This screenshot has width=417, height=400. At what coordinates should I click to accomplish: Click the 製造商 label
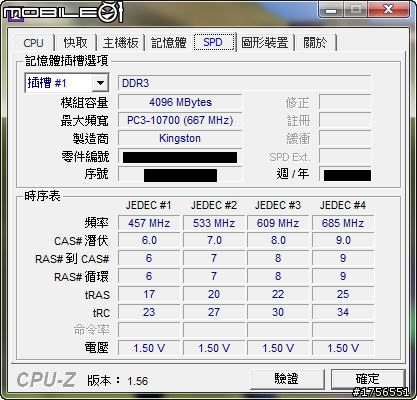tap(91, 139)
